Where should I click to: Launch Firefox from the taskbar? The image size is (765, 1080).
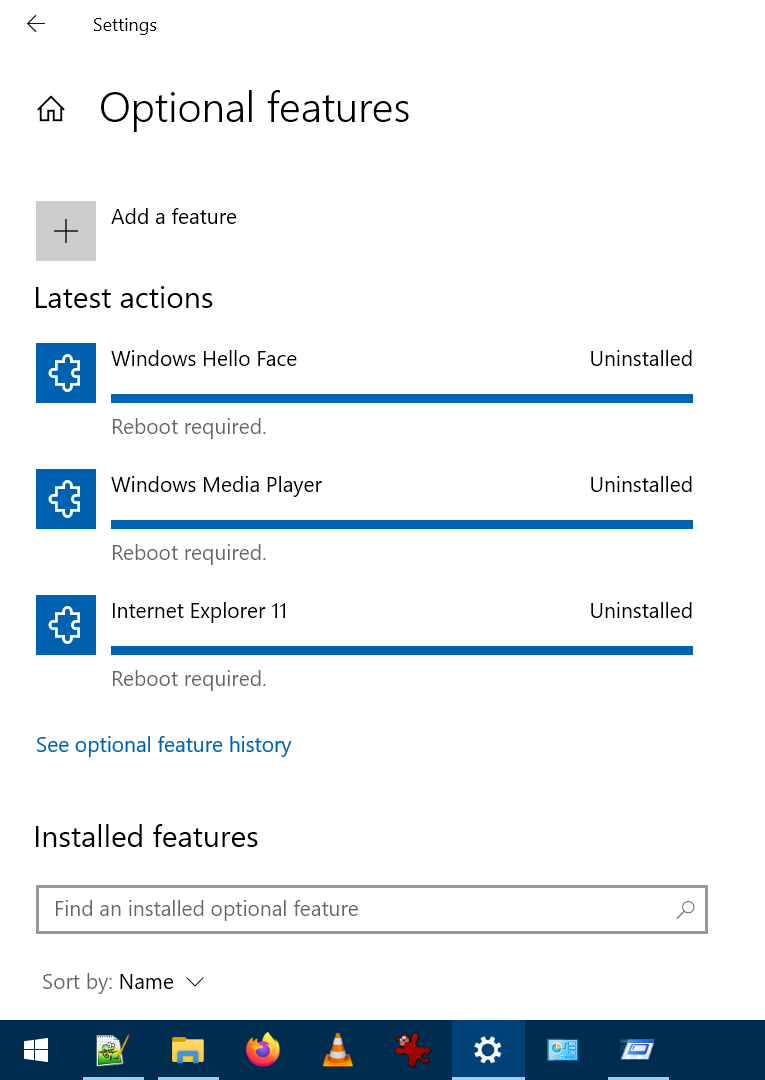tap(262, 1050)
